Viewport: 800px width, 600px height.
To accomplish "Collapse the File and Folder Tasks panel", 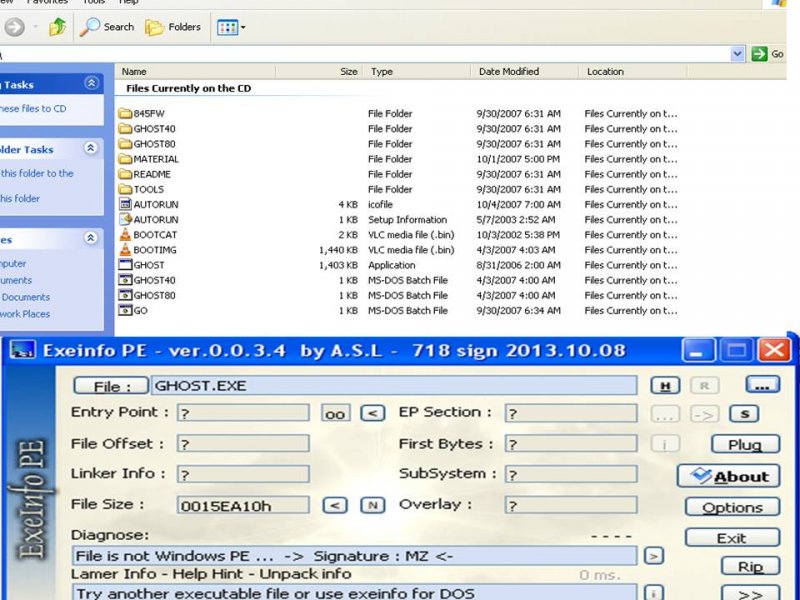I will (91, 148).
